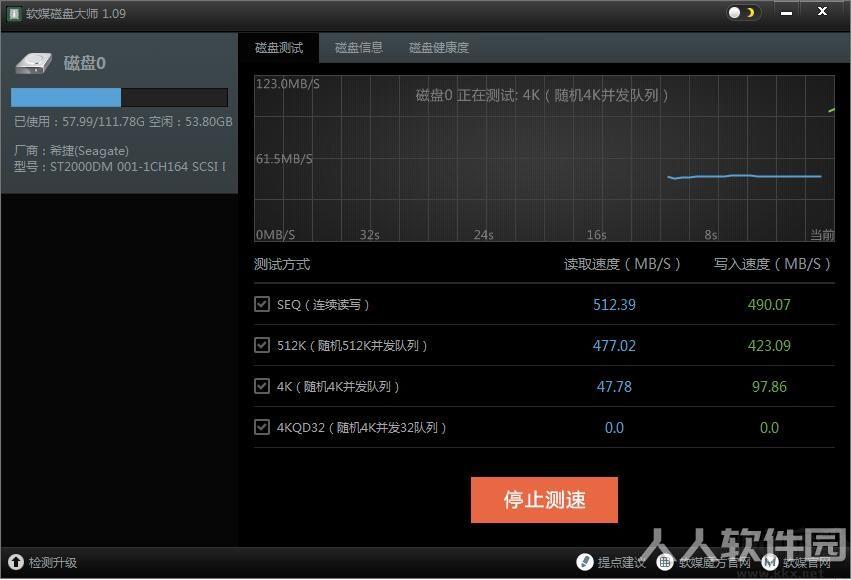Click the 检测升级 upgrade arrow icon
This screenshot has width=851, height=580.
pos(16,562)
